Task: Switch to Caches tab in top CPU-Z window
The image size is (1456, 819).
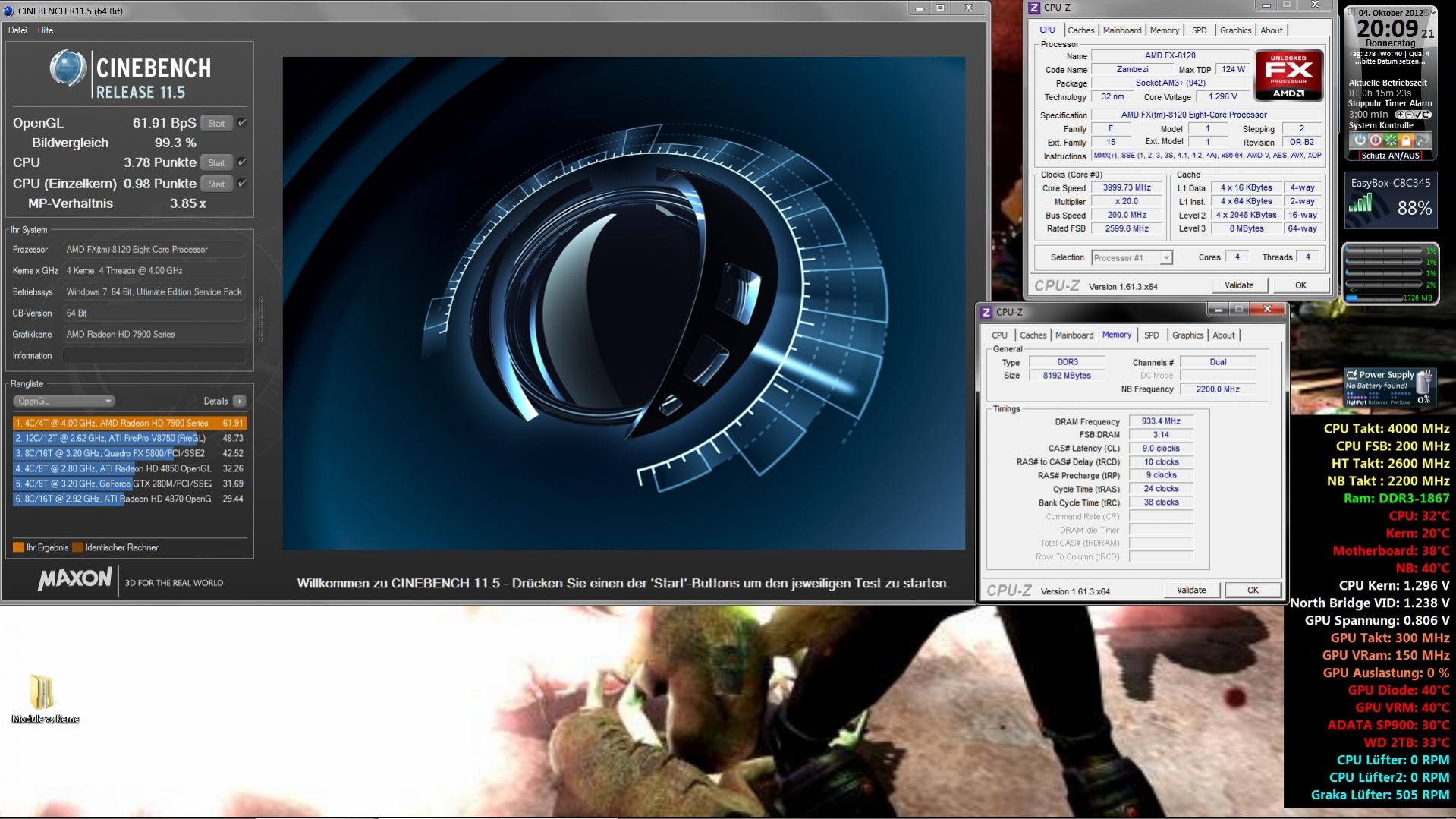Action: coord(1080,30)
